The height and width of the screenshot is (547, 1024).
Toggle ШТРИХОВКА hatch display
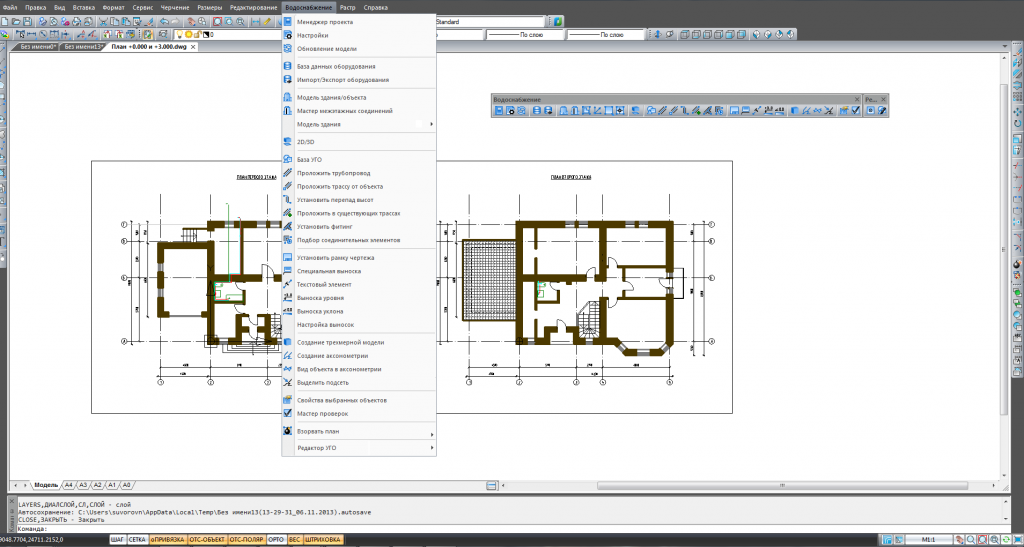323,540
